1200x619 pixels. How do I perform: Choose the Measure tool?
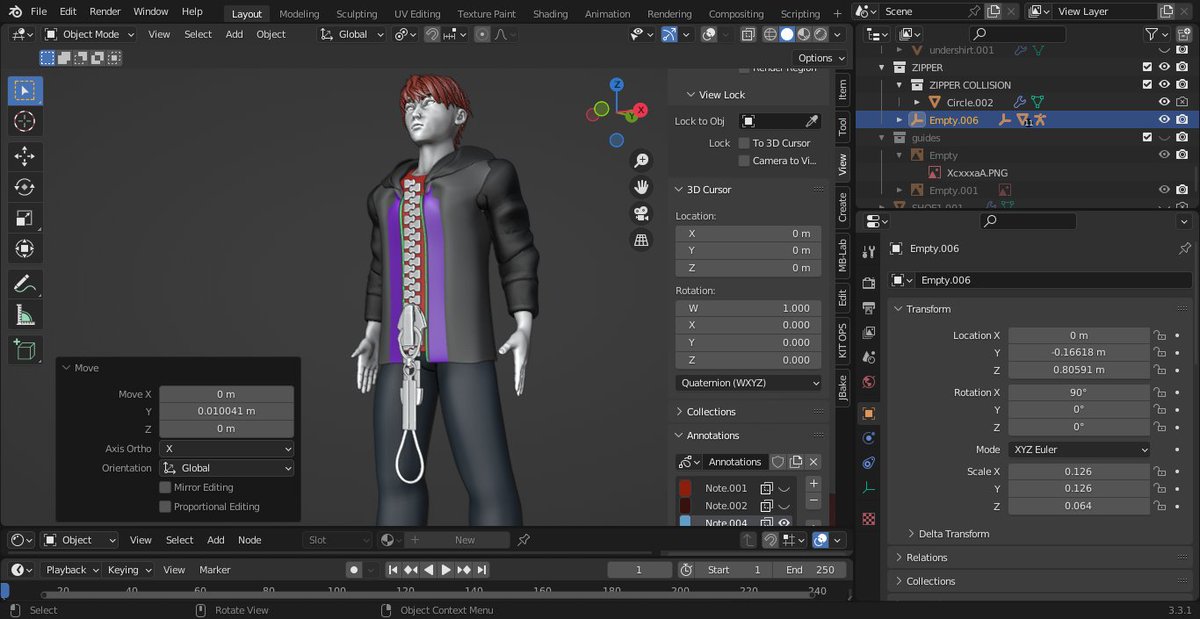tap(25, 315)
